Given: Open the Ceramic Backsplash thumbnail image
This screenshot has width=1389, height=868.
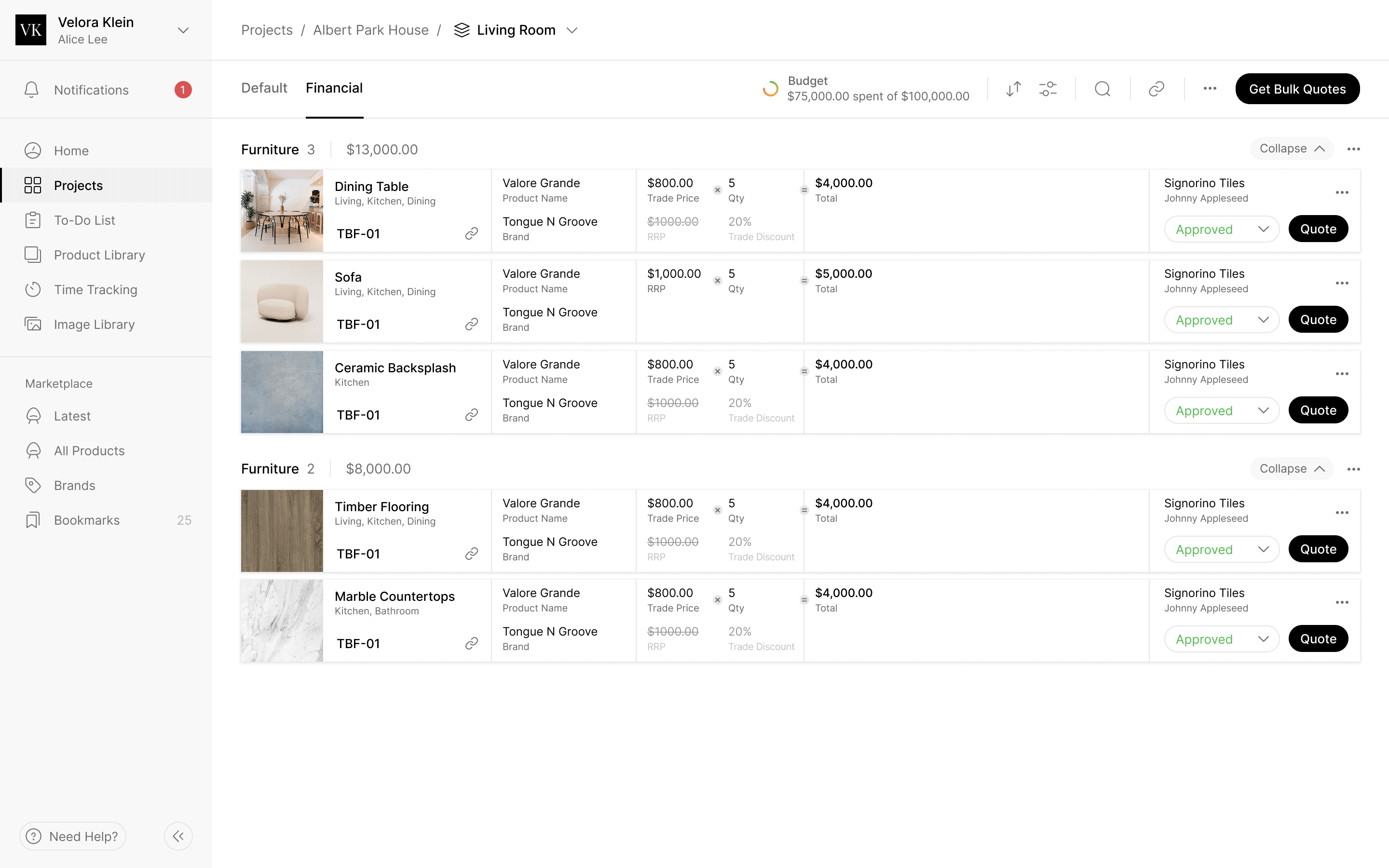Looking at the screenshot, I should pos(282,392).
